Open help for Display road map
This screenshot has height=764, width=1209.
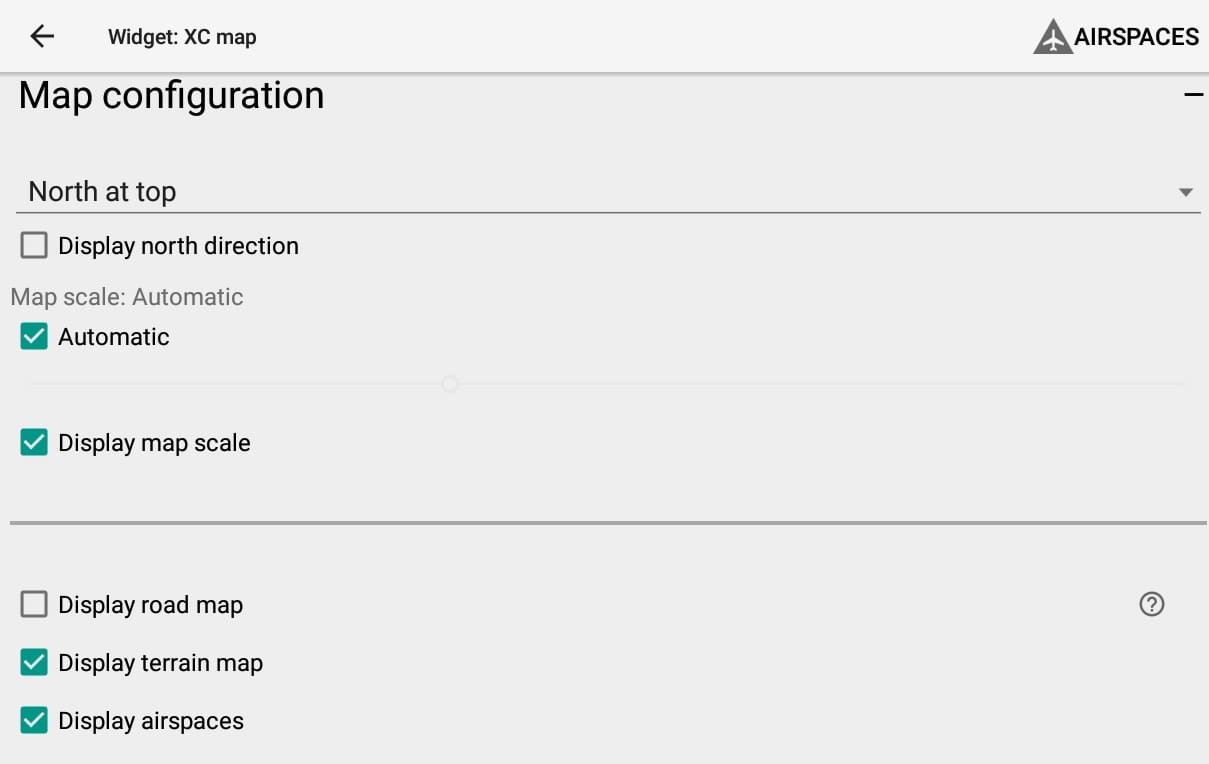tap(1152, 604)
